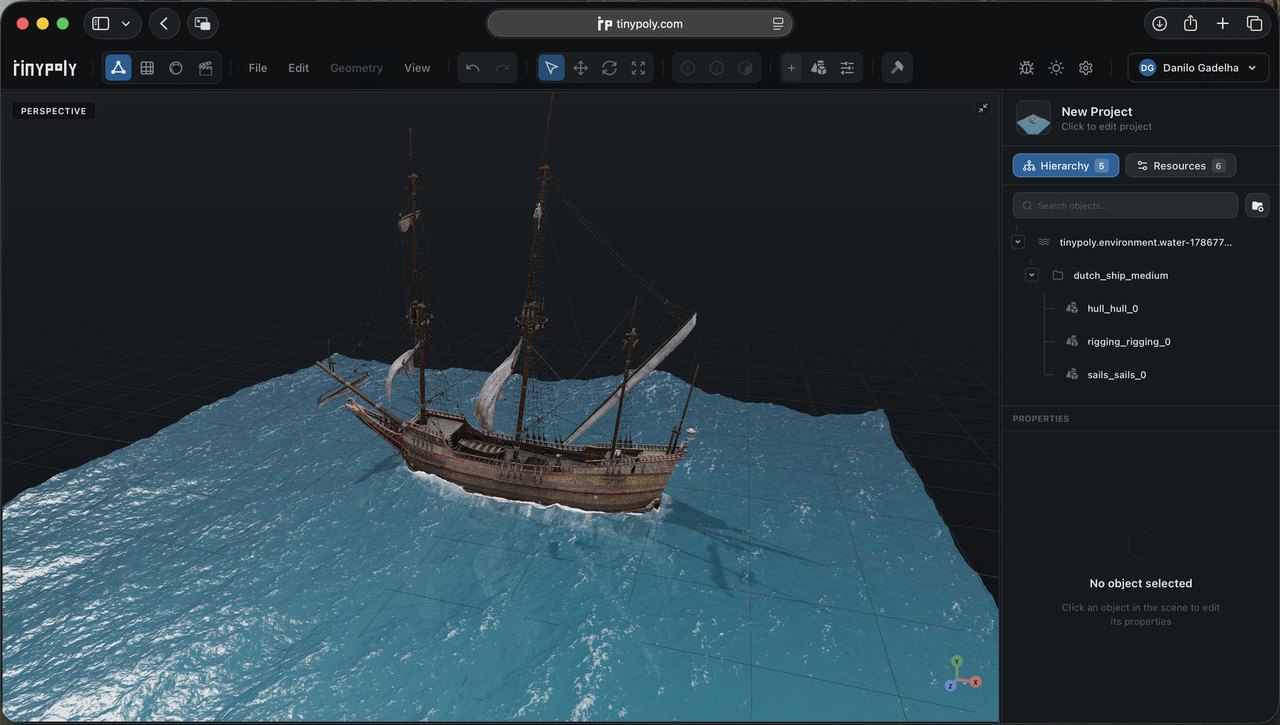This screenshot has height=725, width=1280.
Task: Click the axis orientation gizmo
Action: tap(961, 674)
